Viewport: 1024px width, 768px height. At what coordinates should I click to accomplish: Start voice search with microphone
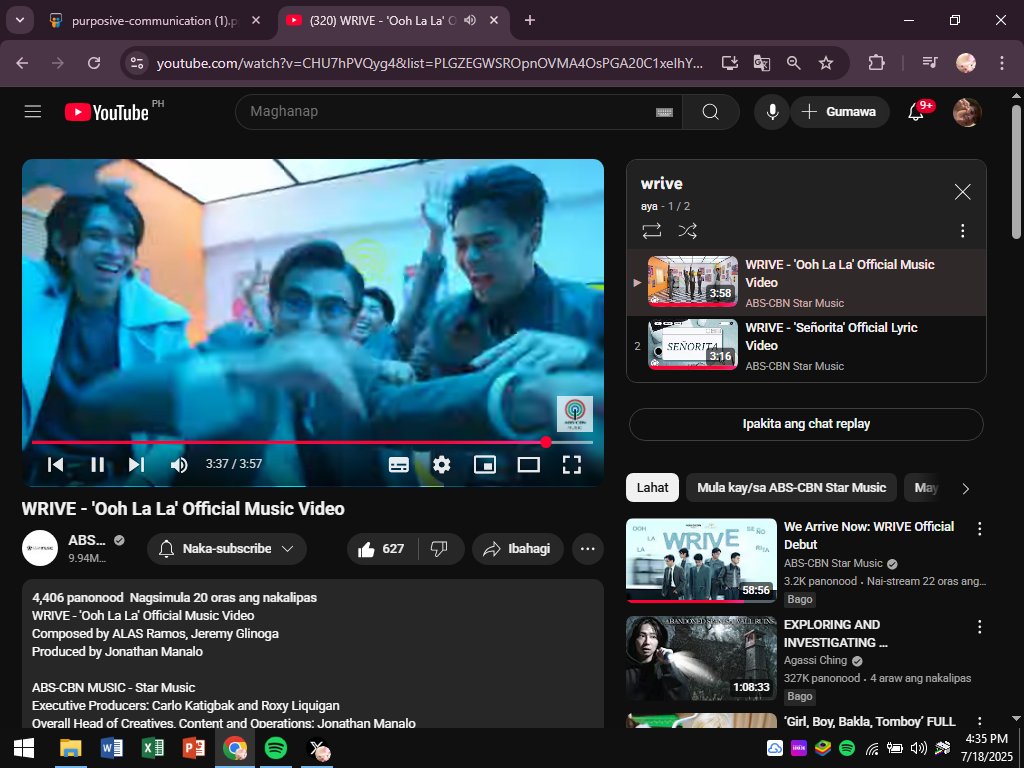tap(772, 112)
